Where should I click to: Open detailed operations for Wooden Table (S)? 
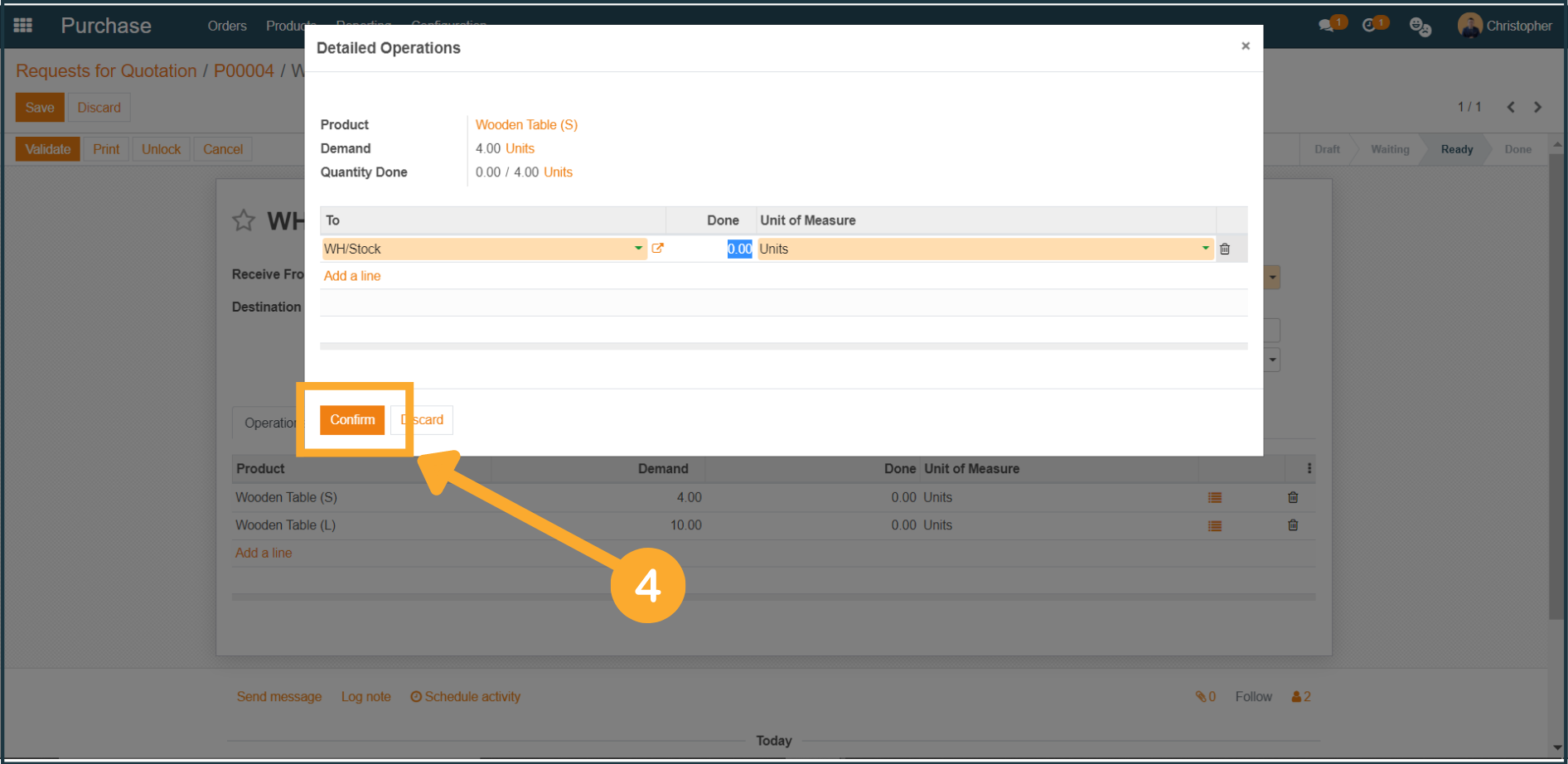click(1214, 498)
